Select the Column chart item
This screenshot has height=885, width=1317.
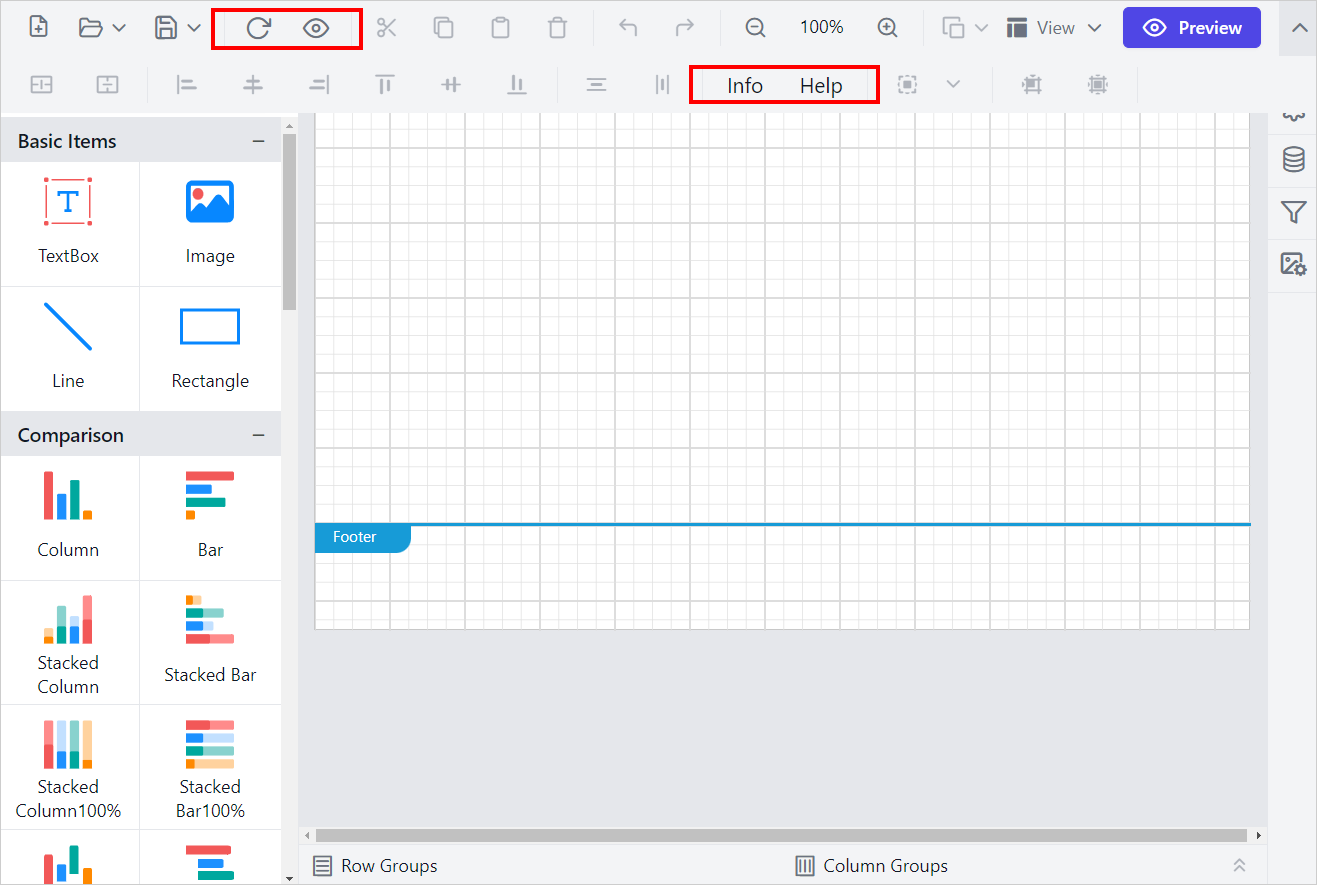click(x=69, y=518)
